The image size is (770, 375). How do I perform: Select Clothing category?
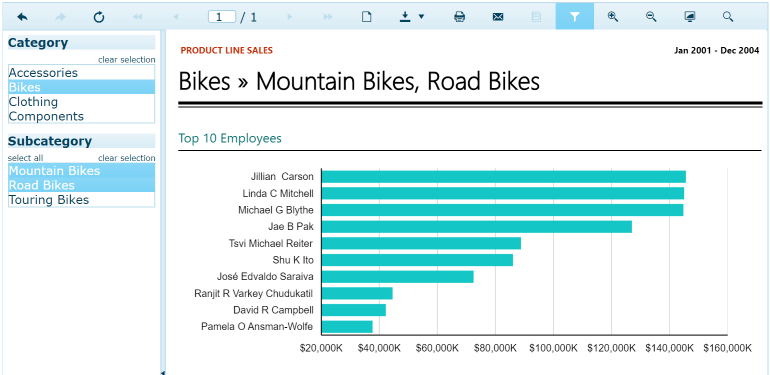click(x=82, y=102)
